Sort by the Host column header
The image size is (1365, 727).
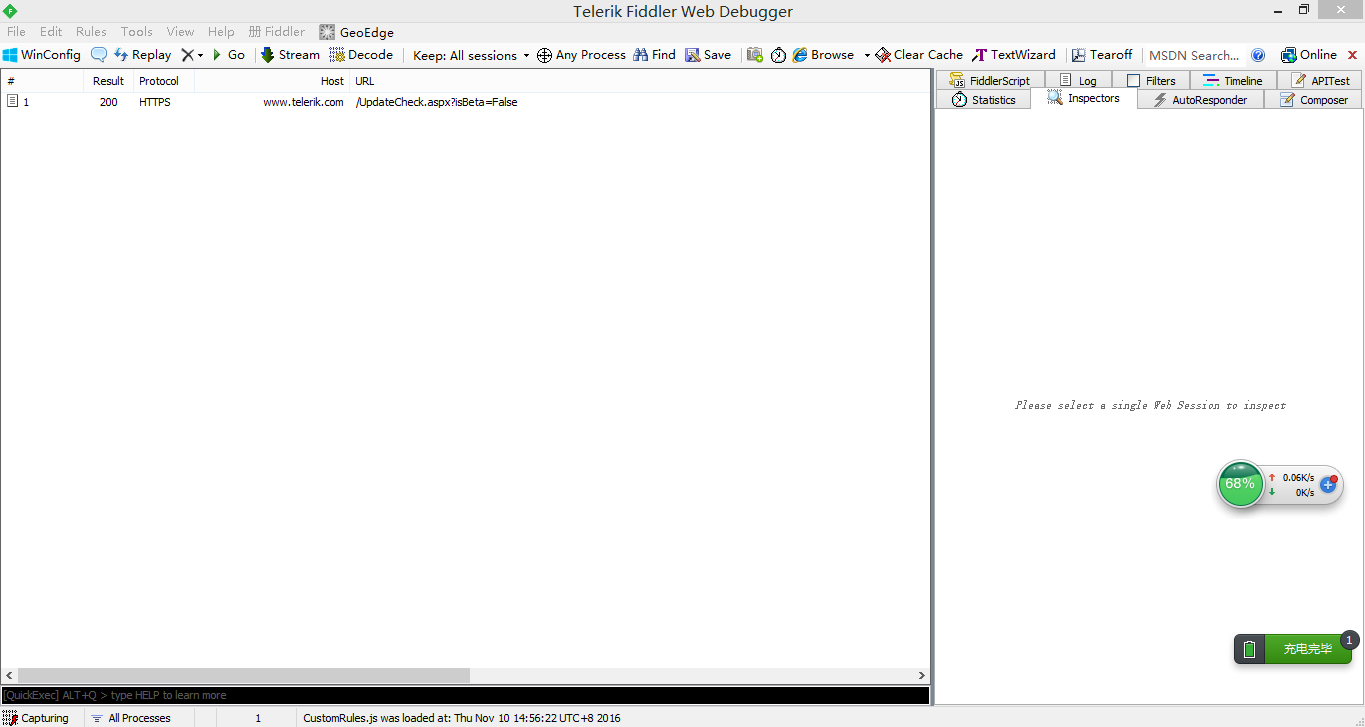271,81
